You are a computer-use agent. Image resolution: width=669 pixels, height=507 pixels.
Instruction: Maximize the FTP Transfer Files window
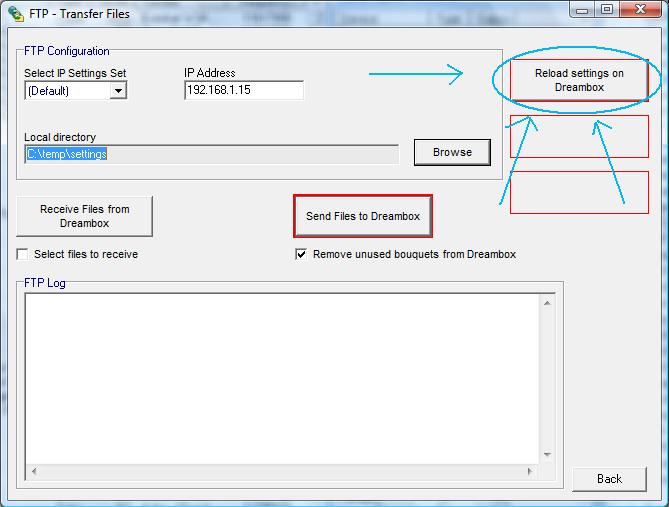point(607,9)
